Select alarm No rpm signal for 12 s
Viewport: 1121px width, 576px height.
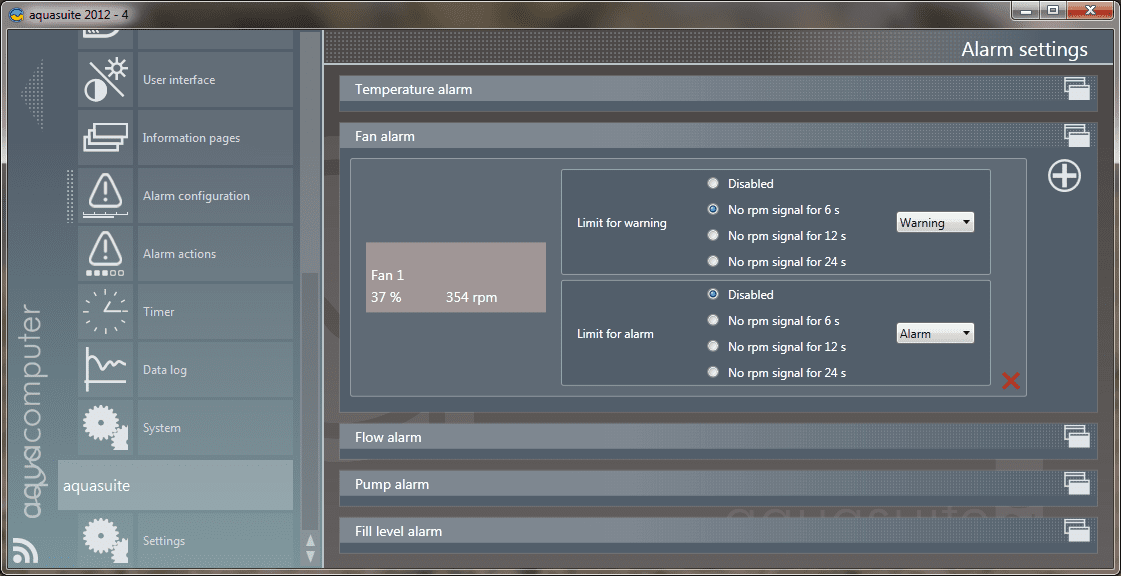pyautogui.click(x=713, y=346)
